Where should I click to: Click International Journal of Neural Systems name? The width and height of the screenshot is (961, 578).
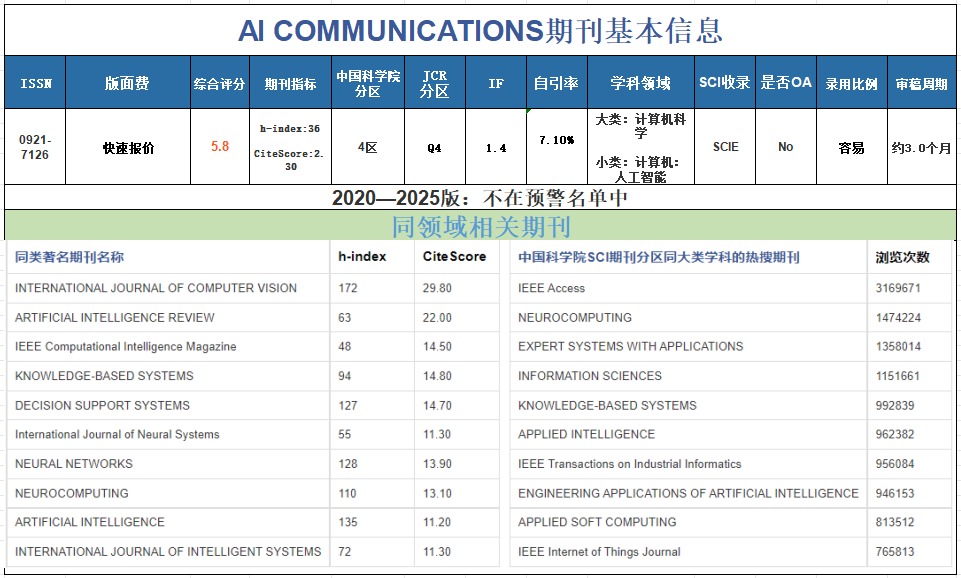[x=117, y=435]
